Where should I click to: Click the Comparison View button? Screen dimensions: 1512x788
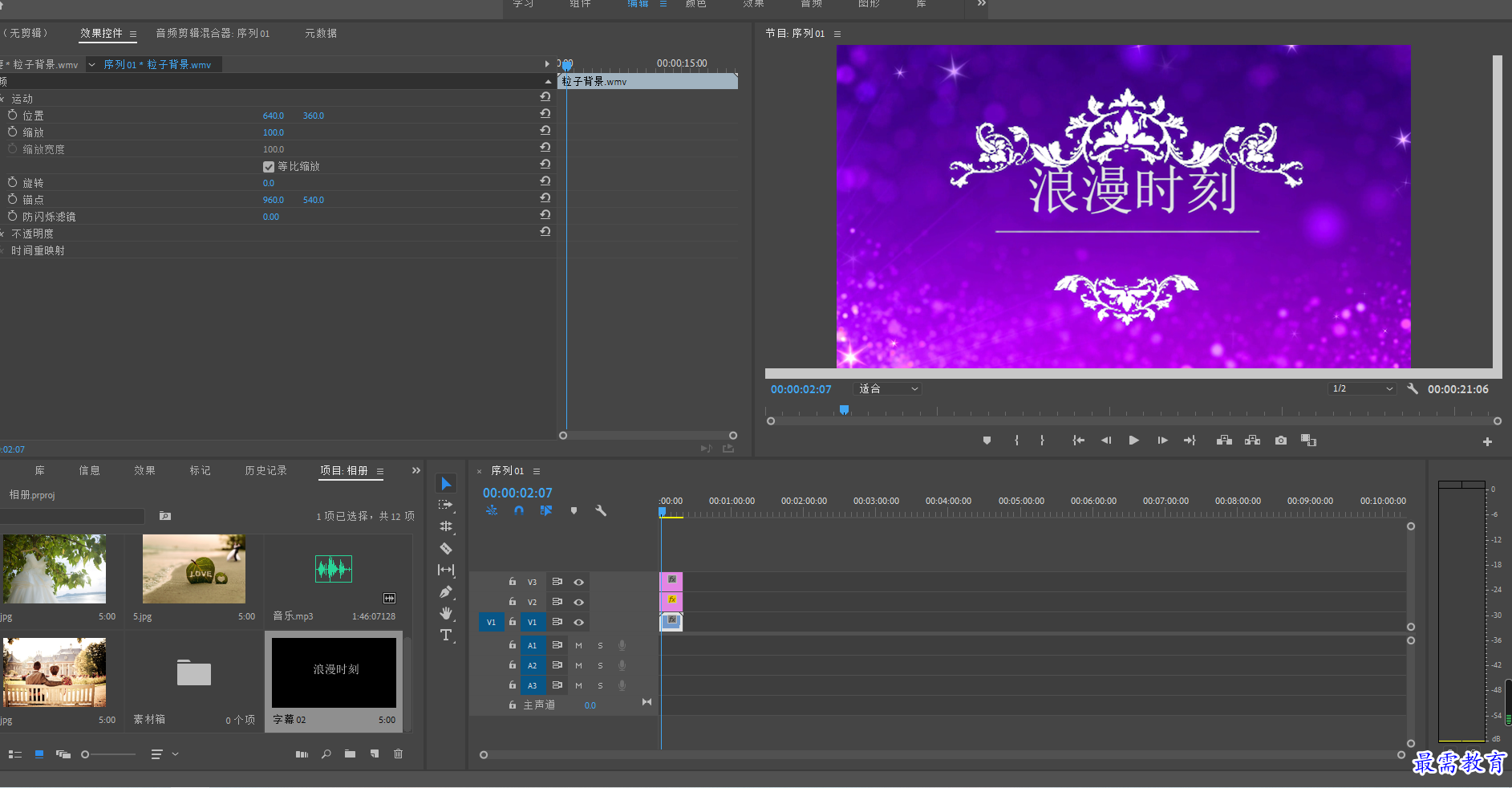click(x=1309, y=441)
